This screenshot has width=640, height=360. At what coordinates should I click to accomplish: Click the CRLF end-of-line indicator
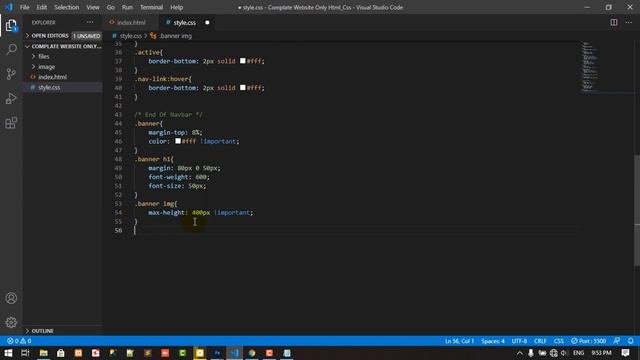540,341
